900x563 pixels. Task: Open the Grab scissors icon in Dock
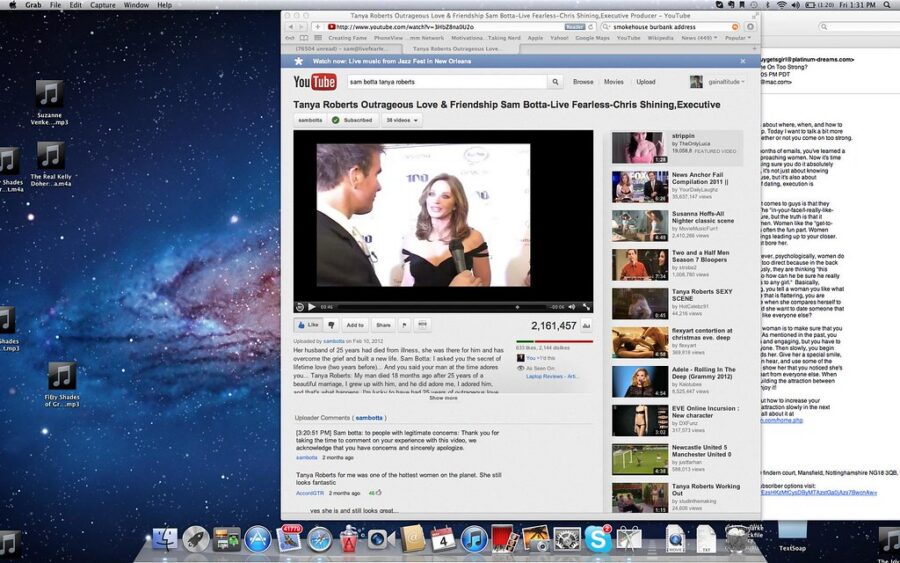[x=629, y=539]
